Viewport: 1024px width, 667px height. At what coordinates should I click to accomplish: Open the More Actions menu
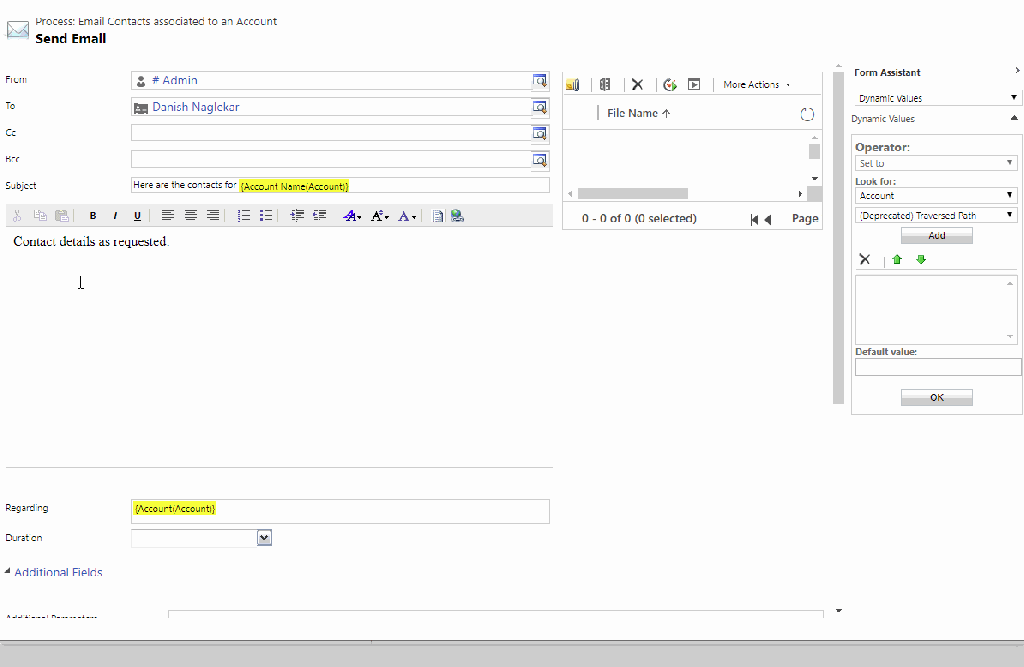coord(756,85)
